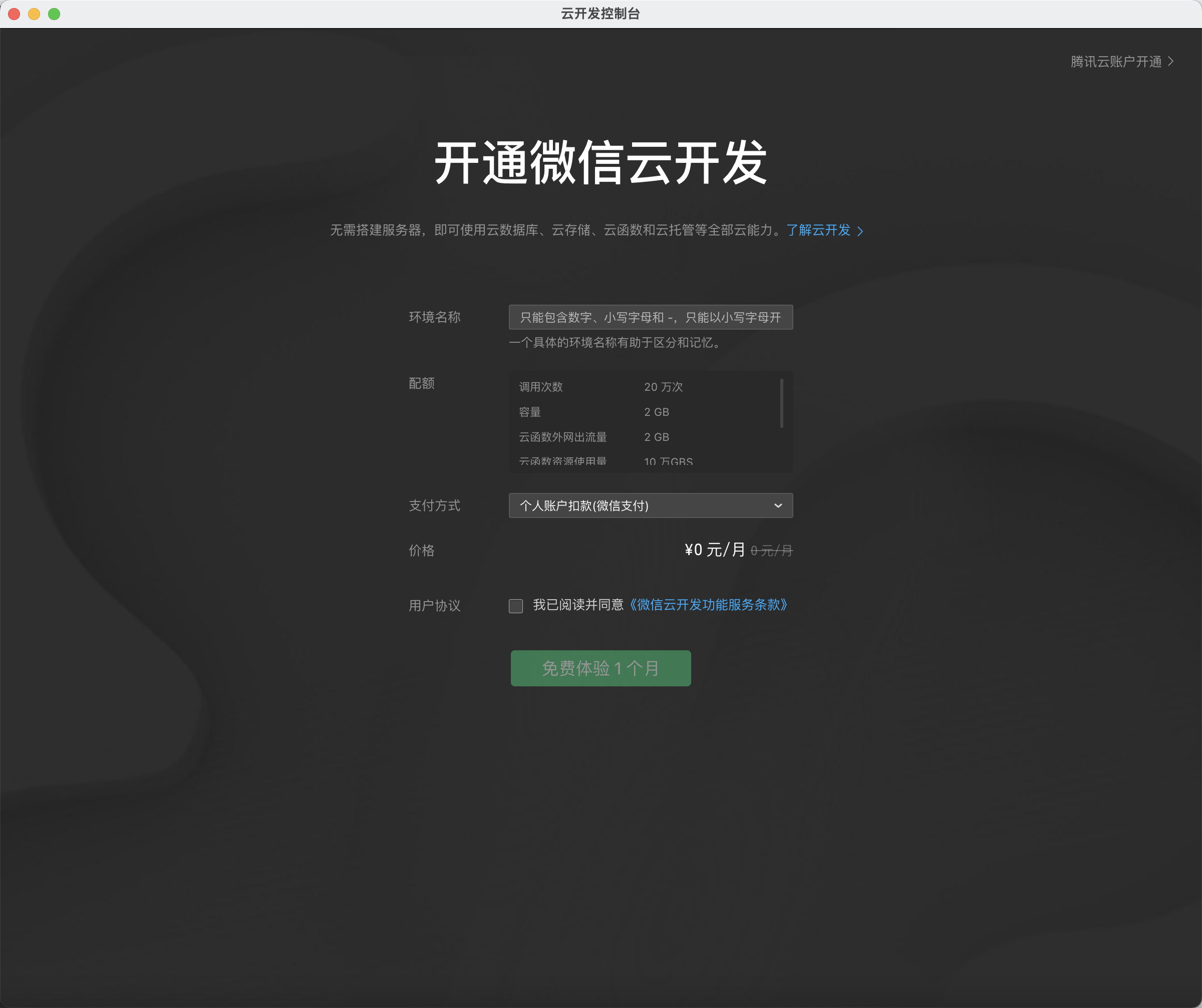Open the 支付方式 payment dropdown
Image resolution: width=1202 pixels, height=1008 pixels.
point(641,506)
